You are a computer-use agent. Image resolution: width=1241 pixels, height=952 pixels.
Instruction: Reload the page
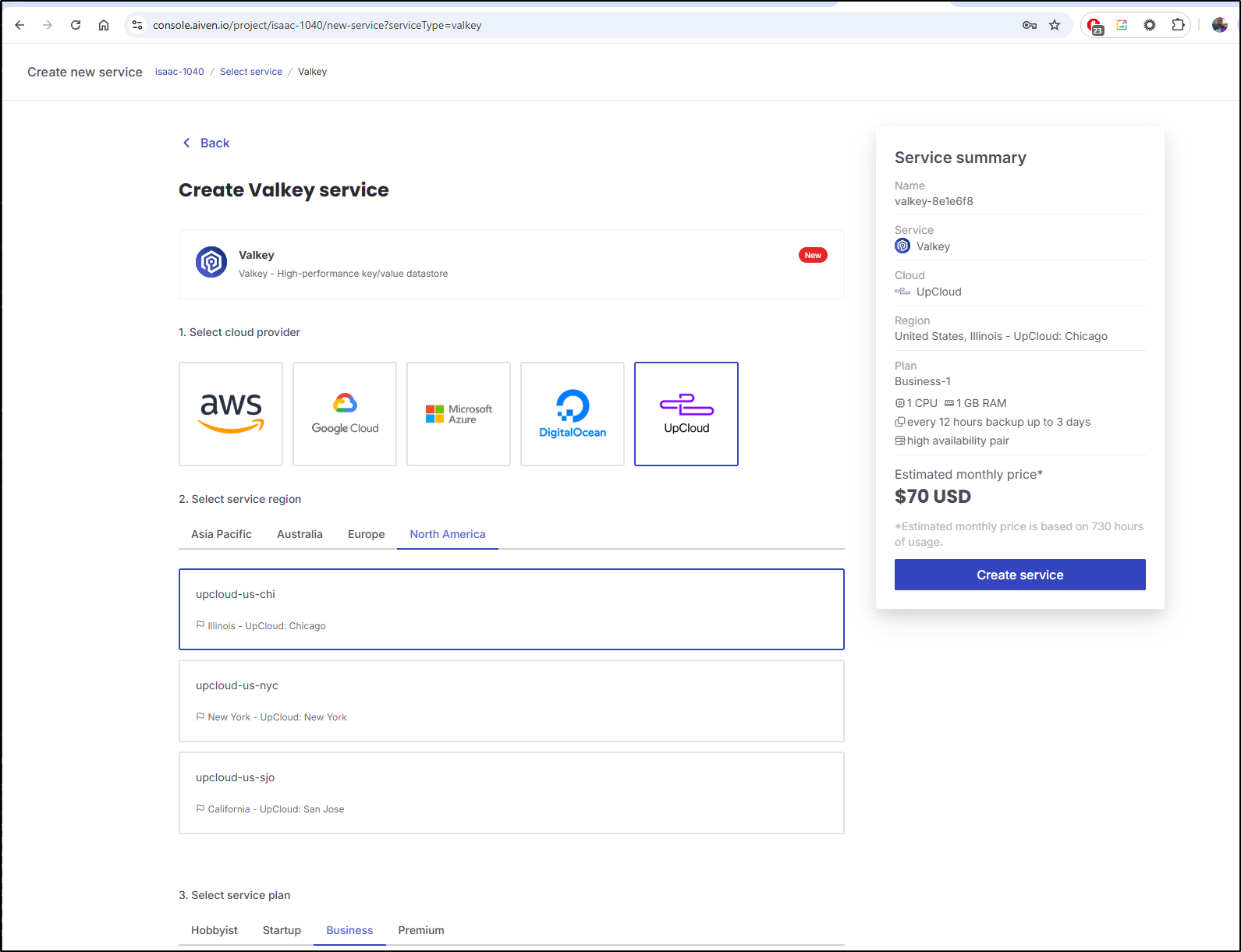[76, 25]
